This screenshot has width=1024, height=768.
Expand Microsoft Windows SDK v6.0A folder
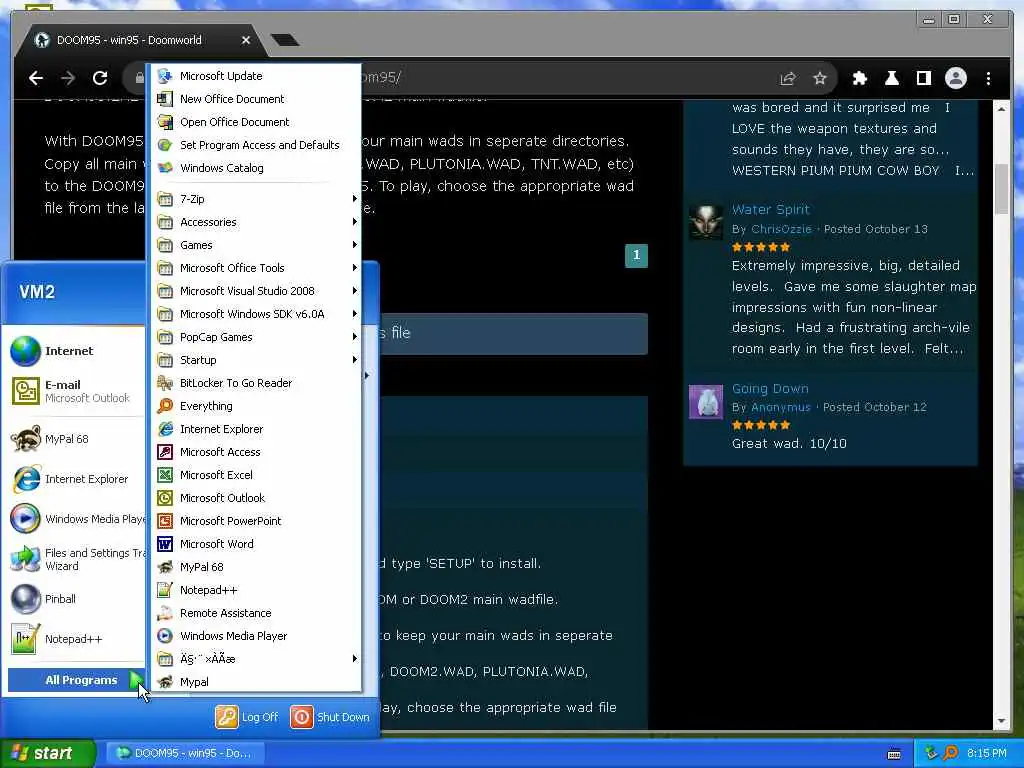[x=257, y=314]
